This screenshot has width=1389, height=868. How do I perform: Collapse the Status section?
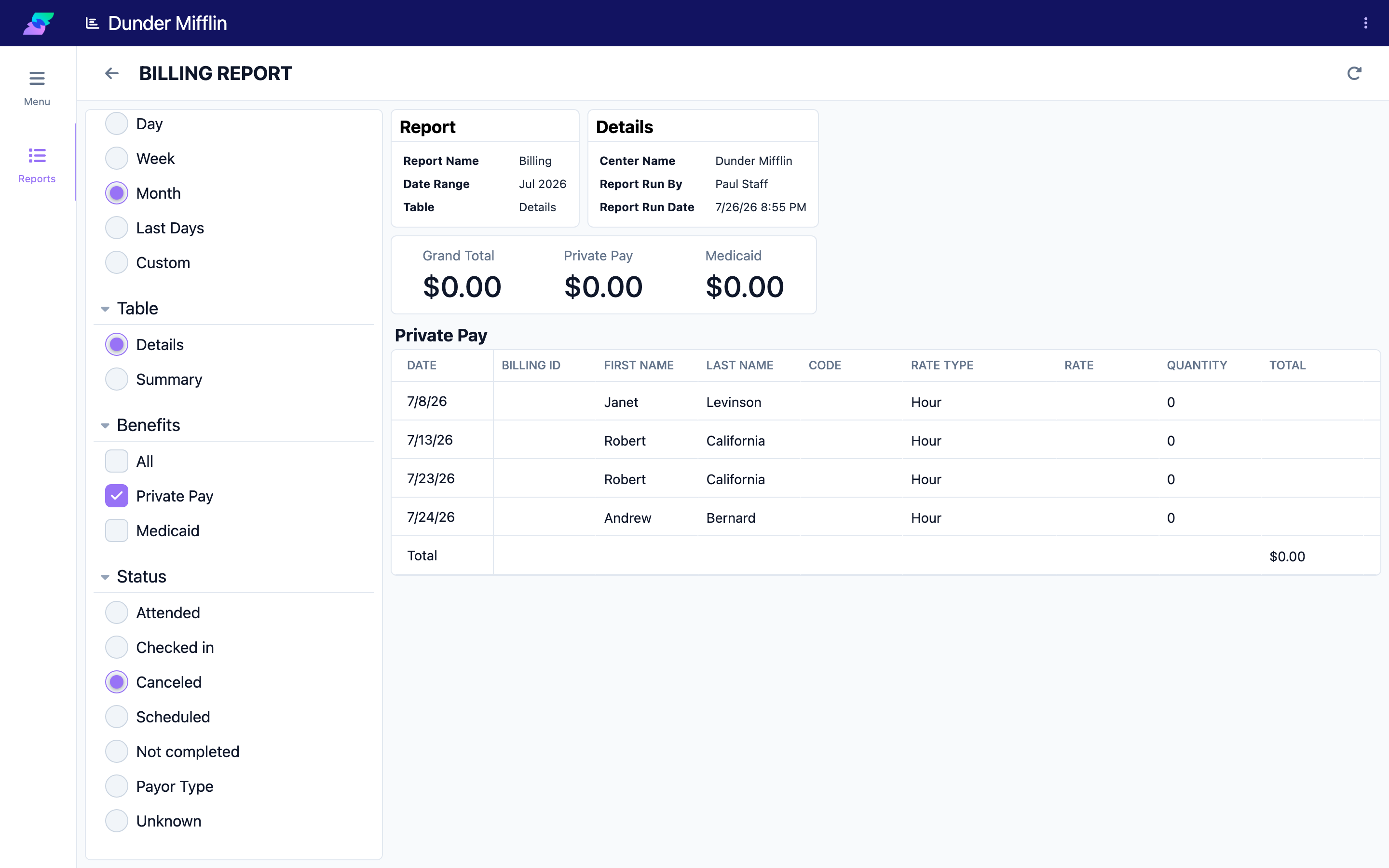pos(105,577)
